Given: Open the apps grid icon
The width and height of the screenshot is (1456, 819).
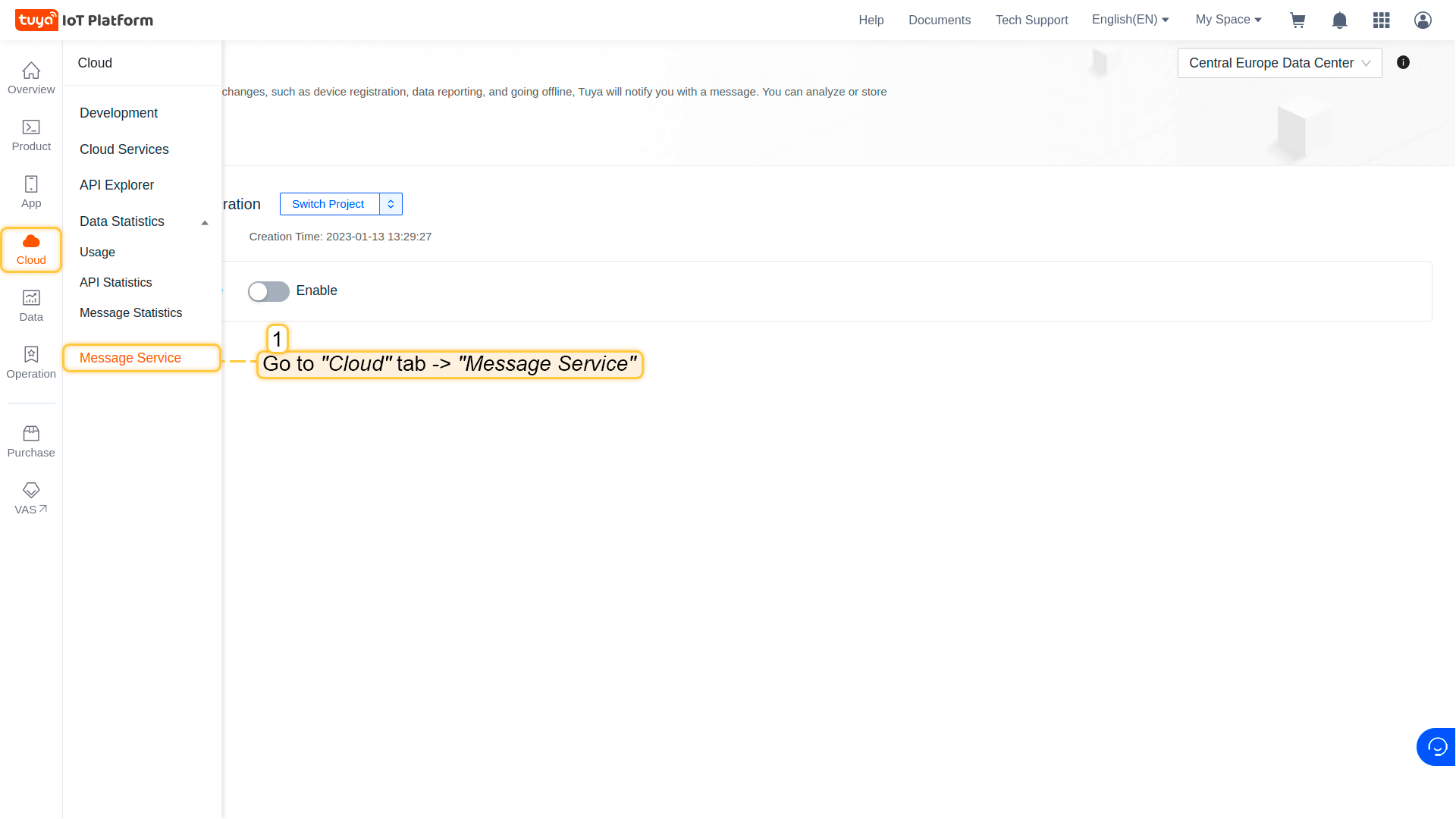Looking at the screenshot, I should [x=1381, y=20].
